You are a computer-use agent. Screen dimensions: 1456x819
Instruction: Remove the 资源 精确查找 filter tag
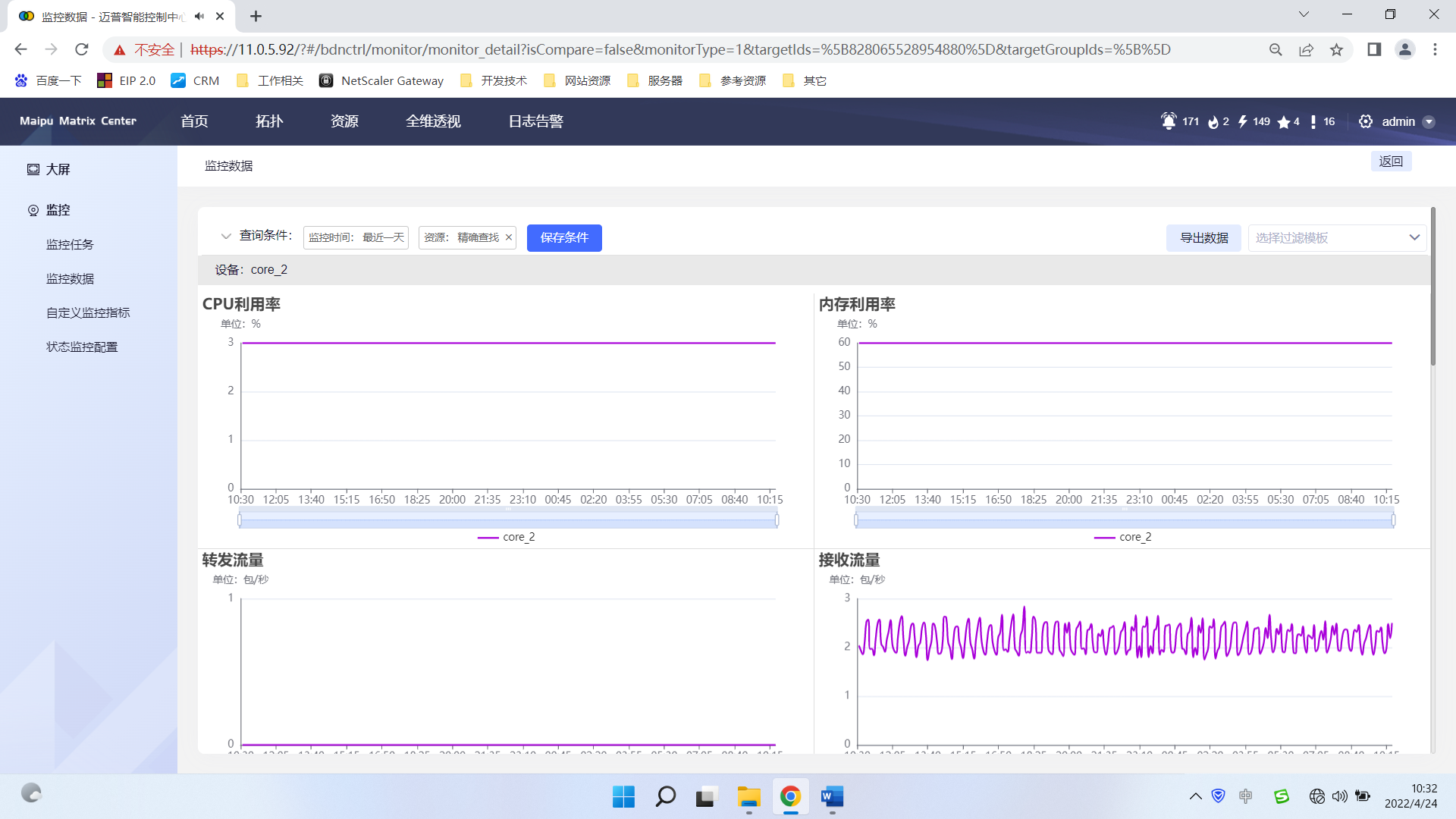pos(509,237)
